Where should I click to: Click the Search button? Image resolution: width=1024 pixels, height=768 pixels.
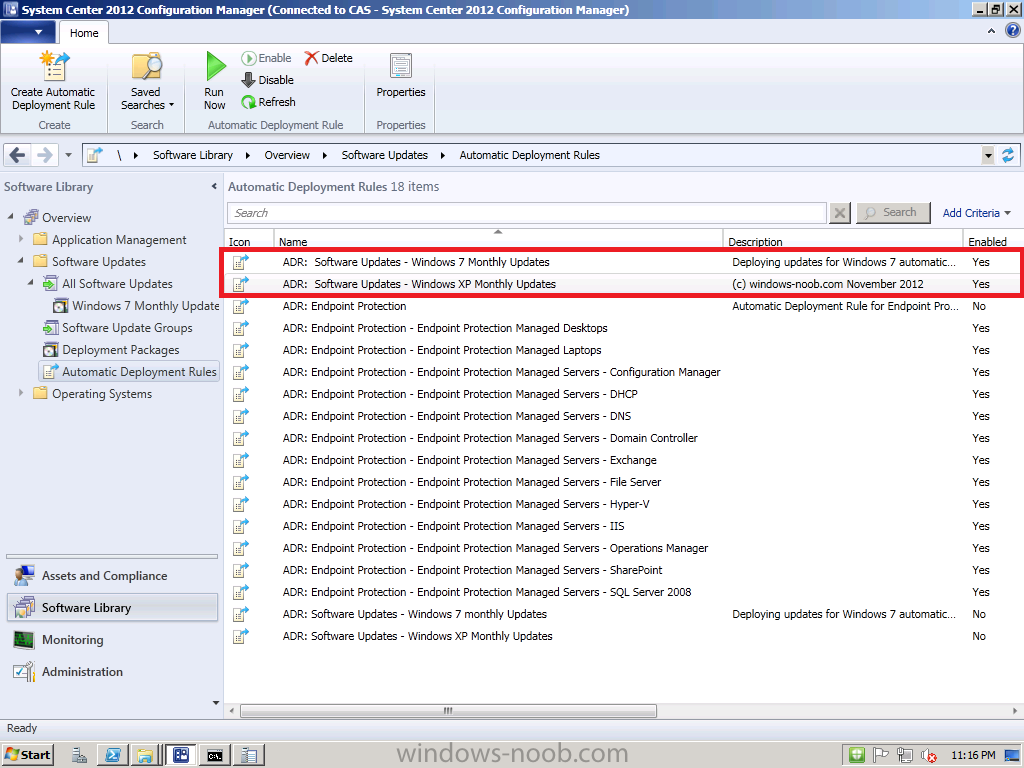point(893,213)
